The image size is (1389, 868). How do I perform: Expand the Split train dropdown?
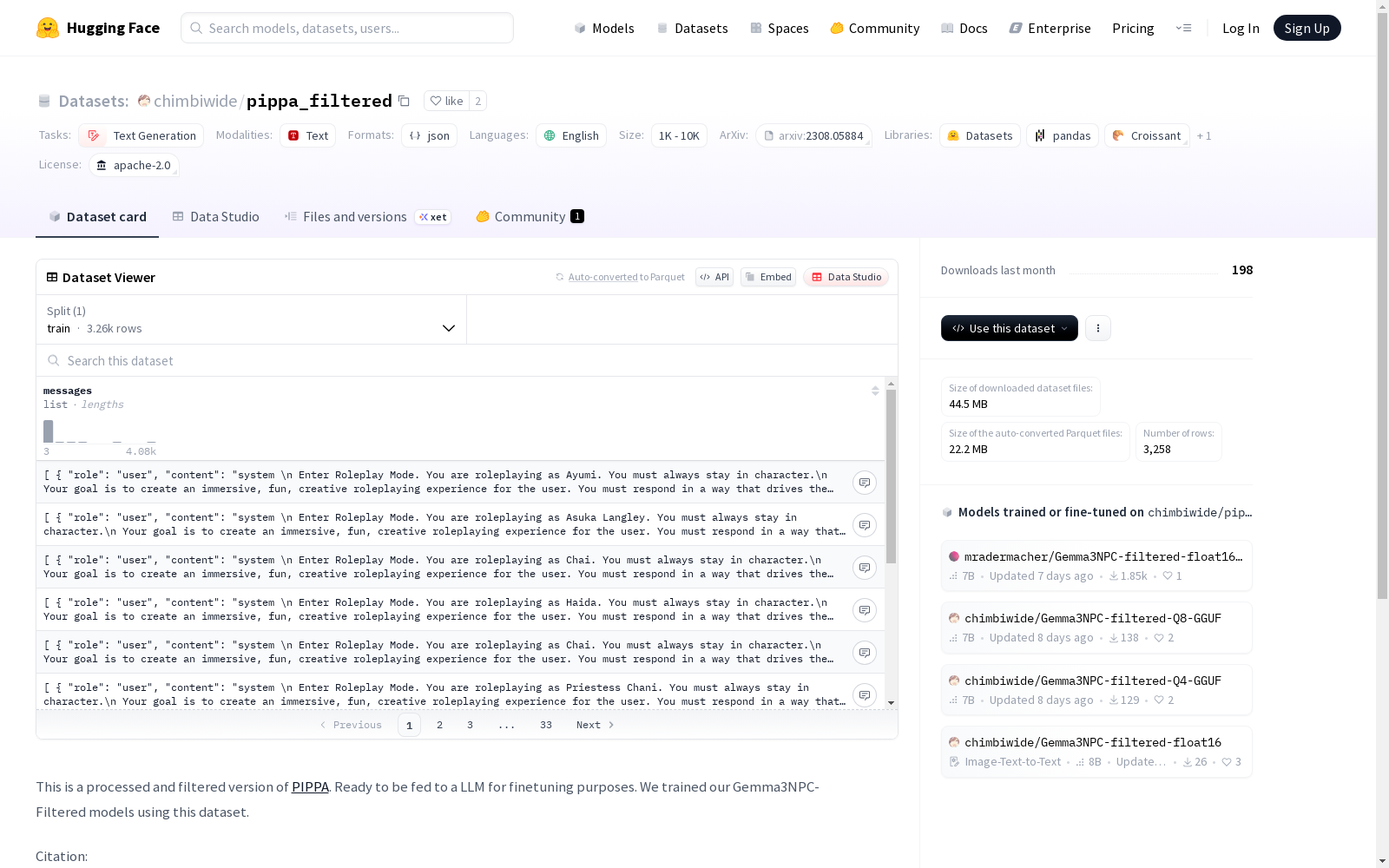pos(251,319)
